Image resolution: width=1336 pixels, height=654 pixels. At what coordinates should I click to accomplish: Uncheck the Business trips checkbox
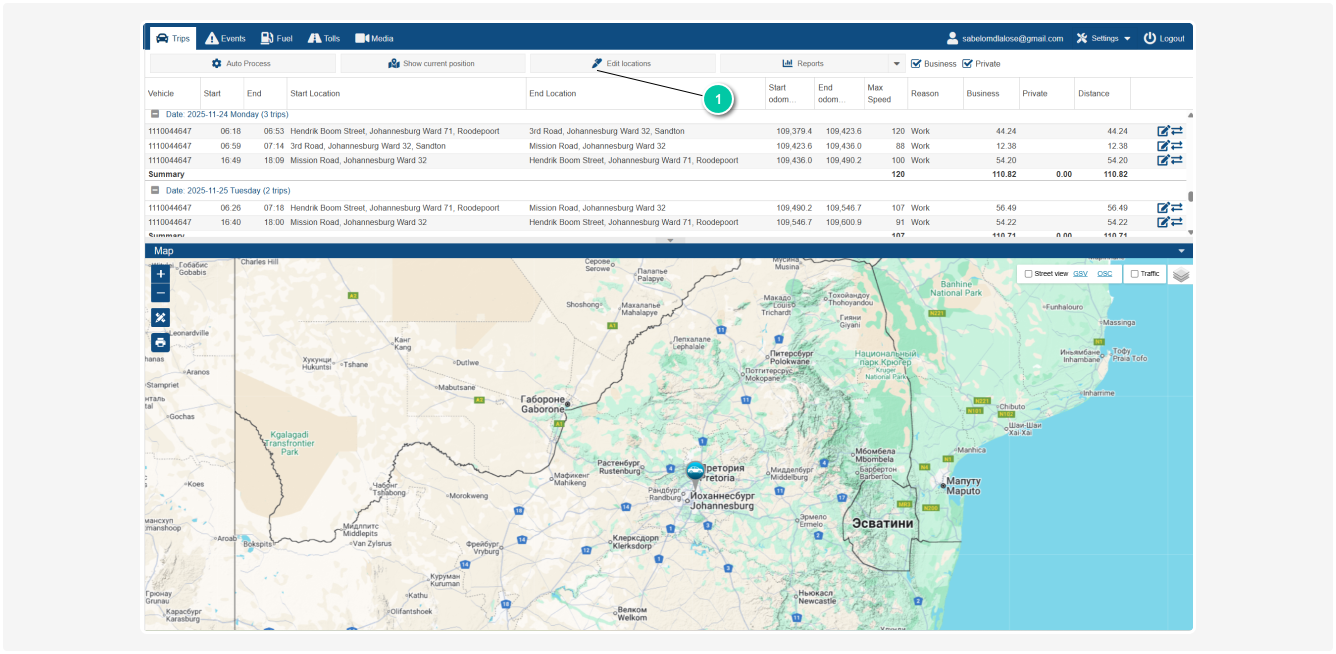point(916,64)
